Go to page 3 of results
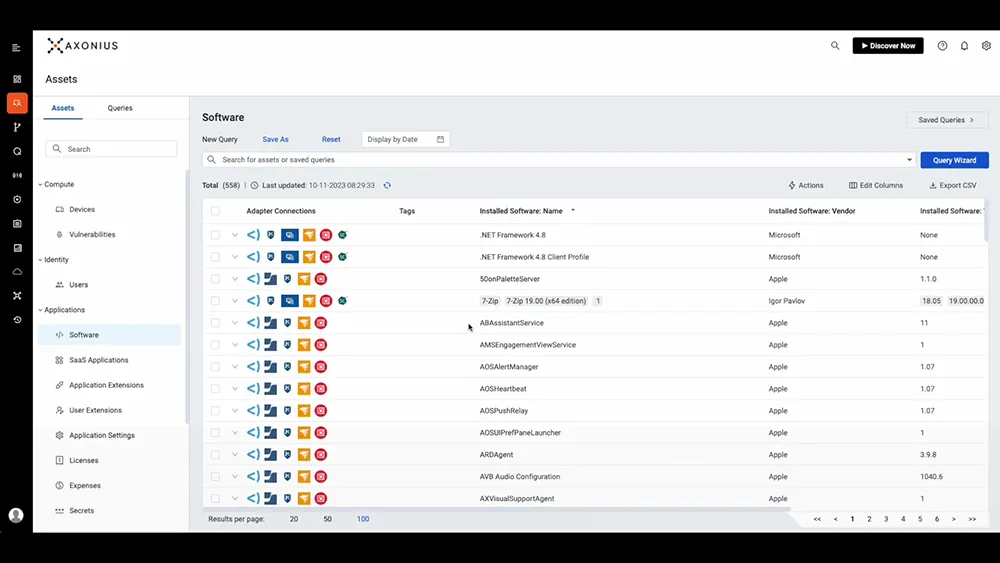The image size is (1000, 563). pos(886,519)
